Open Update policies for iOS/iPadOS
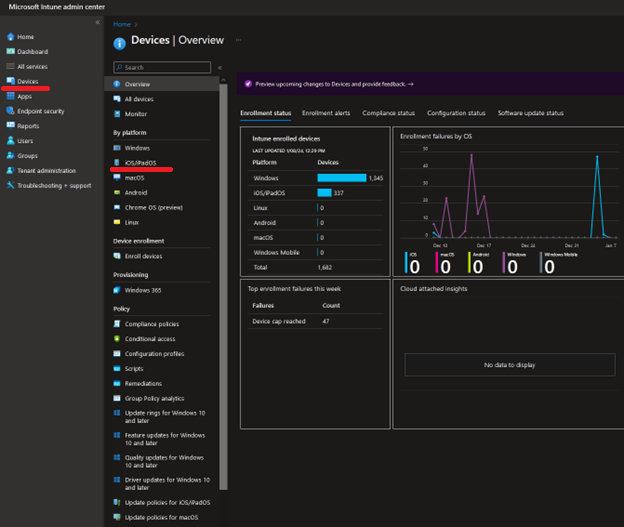The image size is (624, 527). (168, 502)
